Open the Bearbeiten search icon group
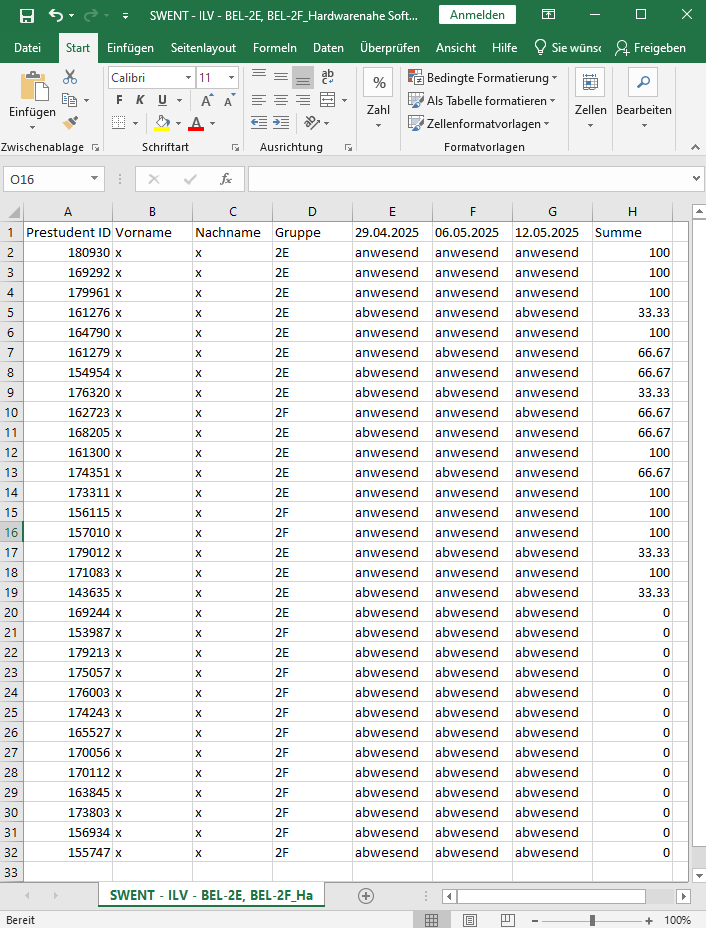 642,84
